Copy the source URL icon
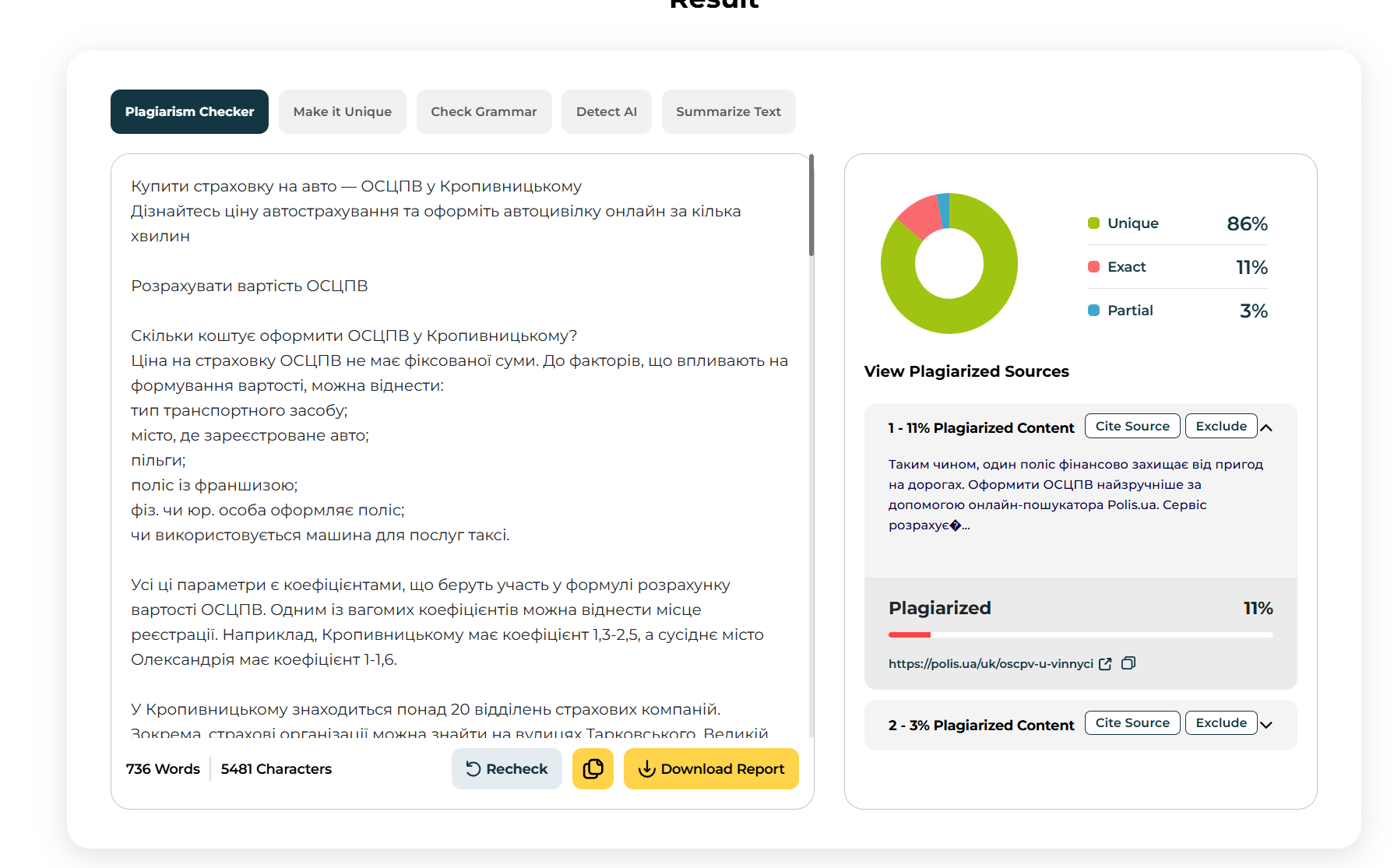Viewport: 1394px width, 868px height. point(1128,663)
